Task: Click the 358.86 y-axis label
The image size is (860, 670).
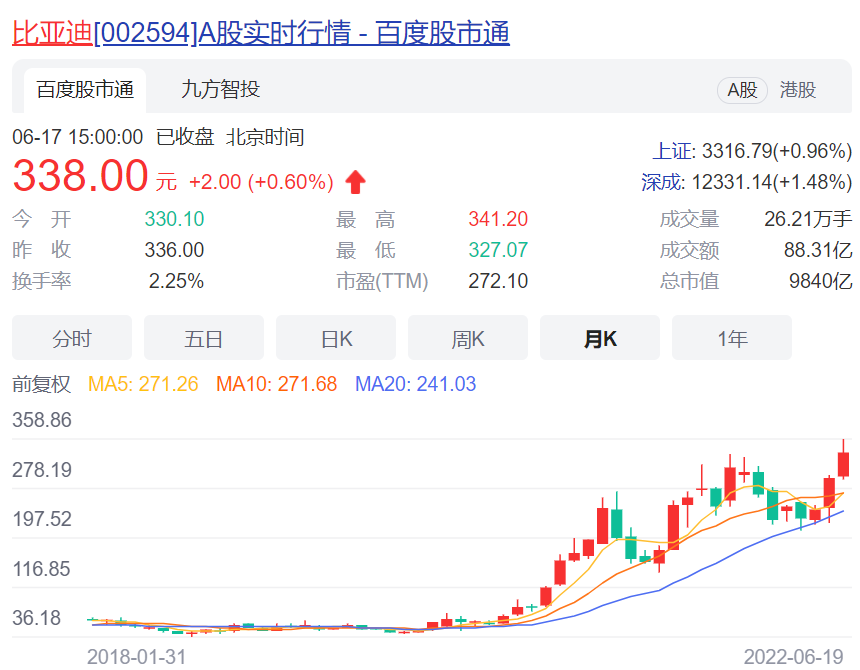Action: click(42, 420)
